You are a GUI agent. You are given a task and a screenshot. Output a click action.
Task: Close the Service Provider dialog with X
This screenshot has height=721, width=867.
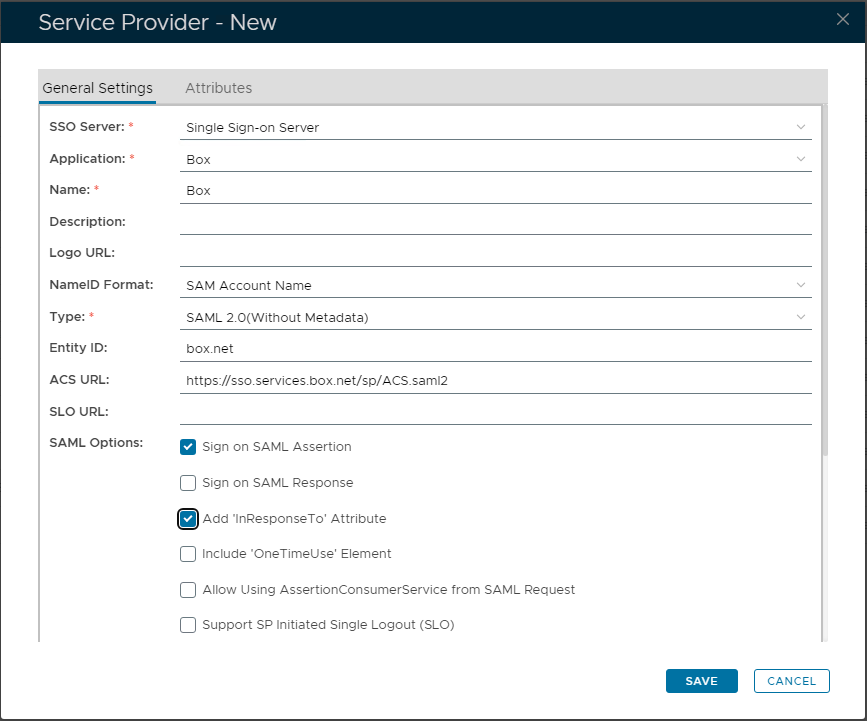point(843,20)
